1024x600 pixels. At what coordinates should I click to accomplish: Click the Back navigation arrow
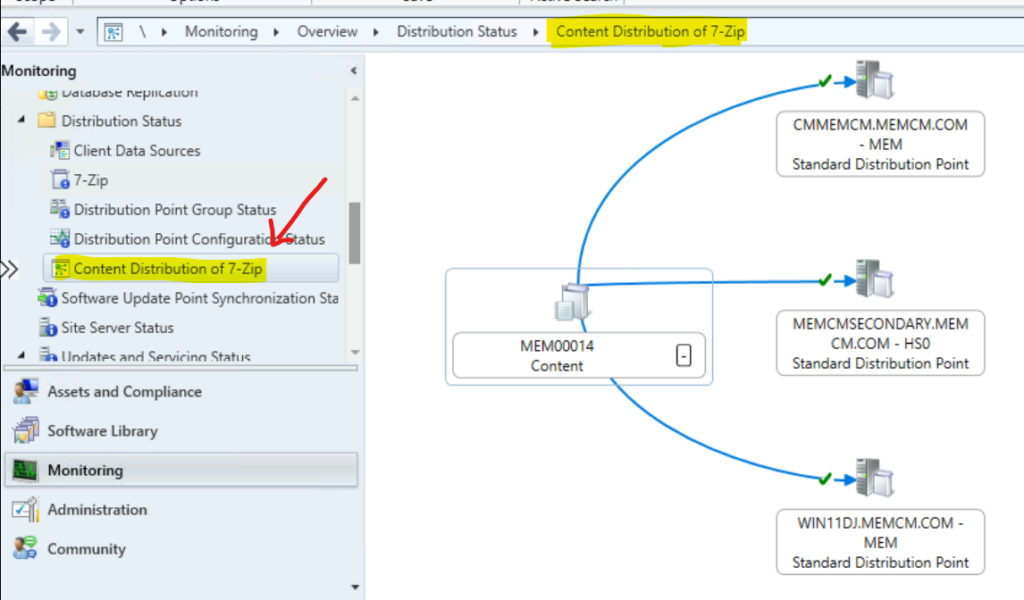18,31
